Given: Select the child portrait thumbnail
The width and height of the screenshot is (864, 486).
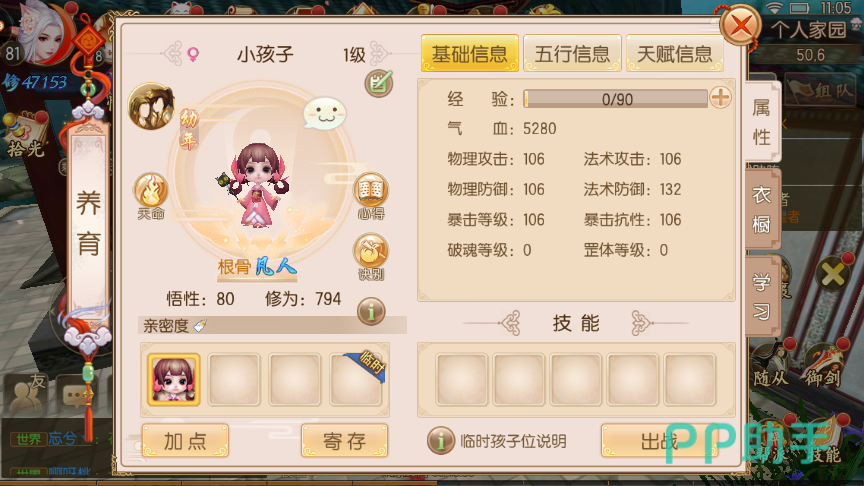Looking at the screenshot, I should (x=174, y=380).
